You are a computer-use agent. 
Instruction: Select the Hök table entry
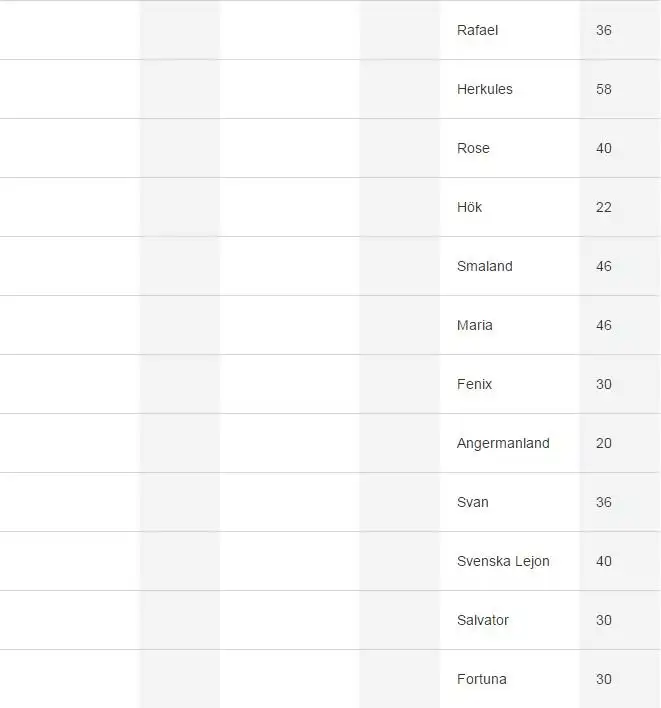[x=469, y=207]
